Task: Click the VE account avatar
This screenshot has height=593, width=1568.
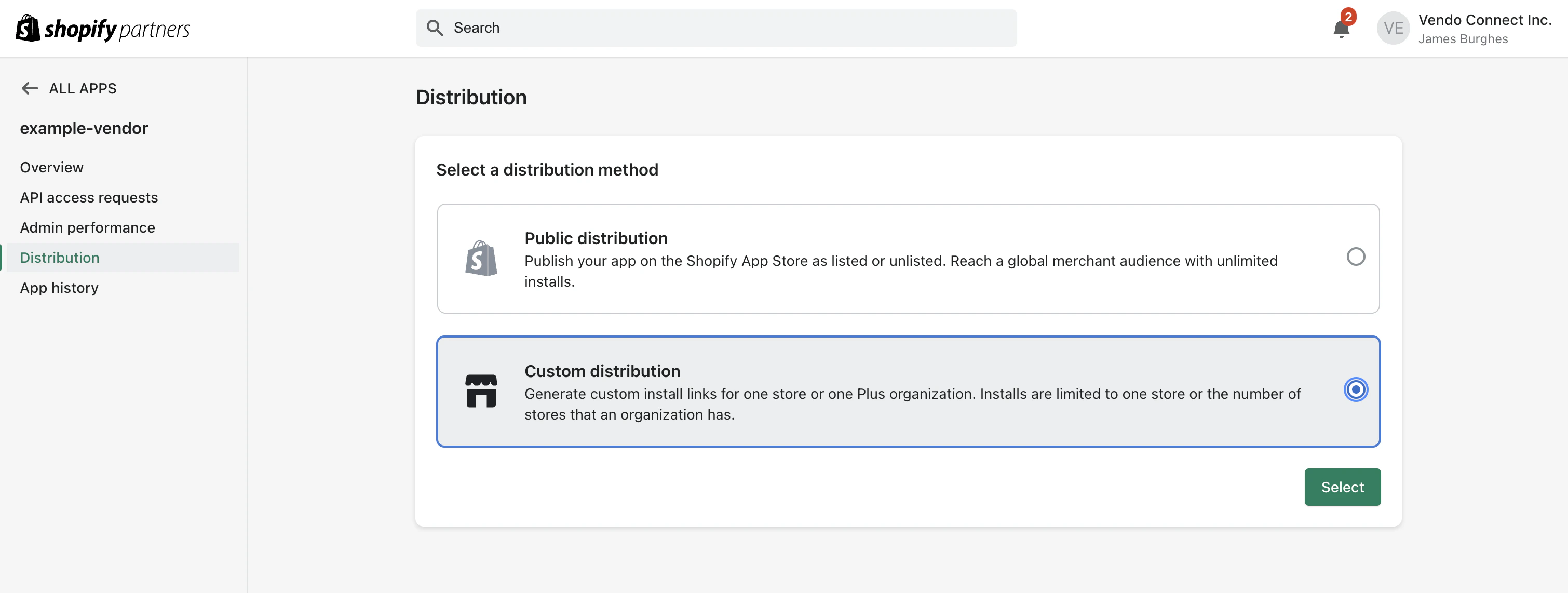Action: pos(1393,28)
